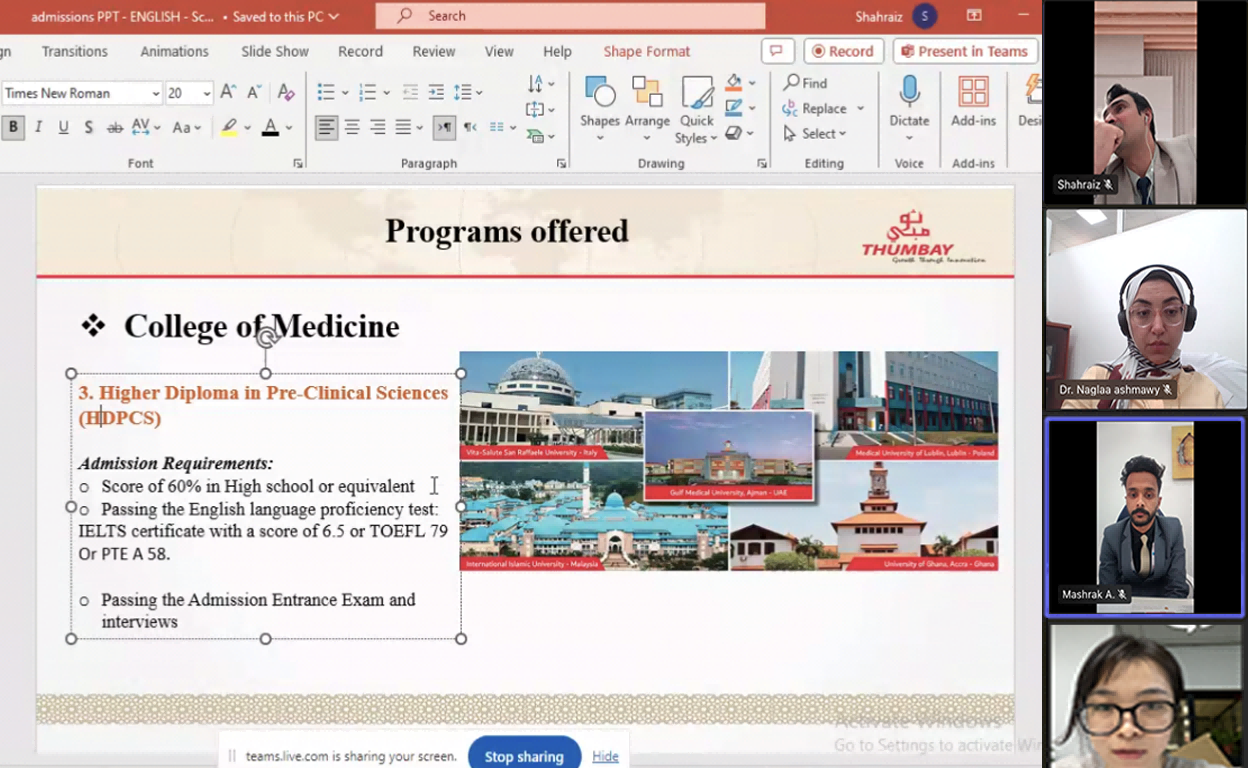Open the Arrange options
The height and width of the screenshot is (768, 1248).
coord(647,109)
